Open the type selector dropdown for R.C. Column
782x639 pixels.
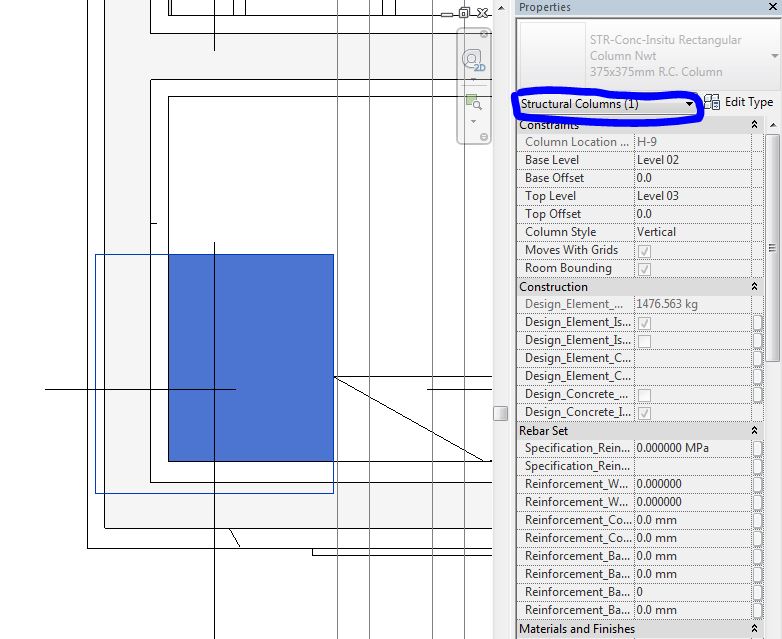click(x=775, y=55)
